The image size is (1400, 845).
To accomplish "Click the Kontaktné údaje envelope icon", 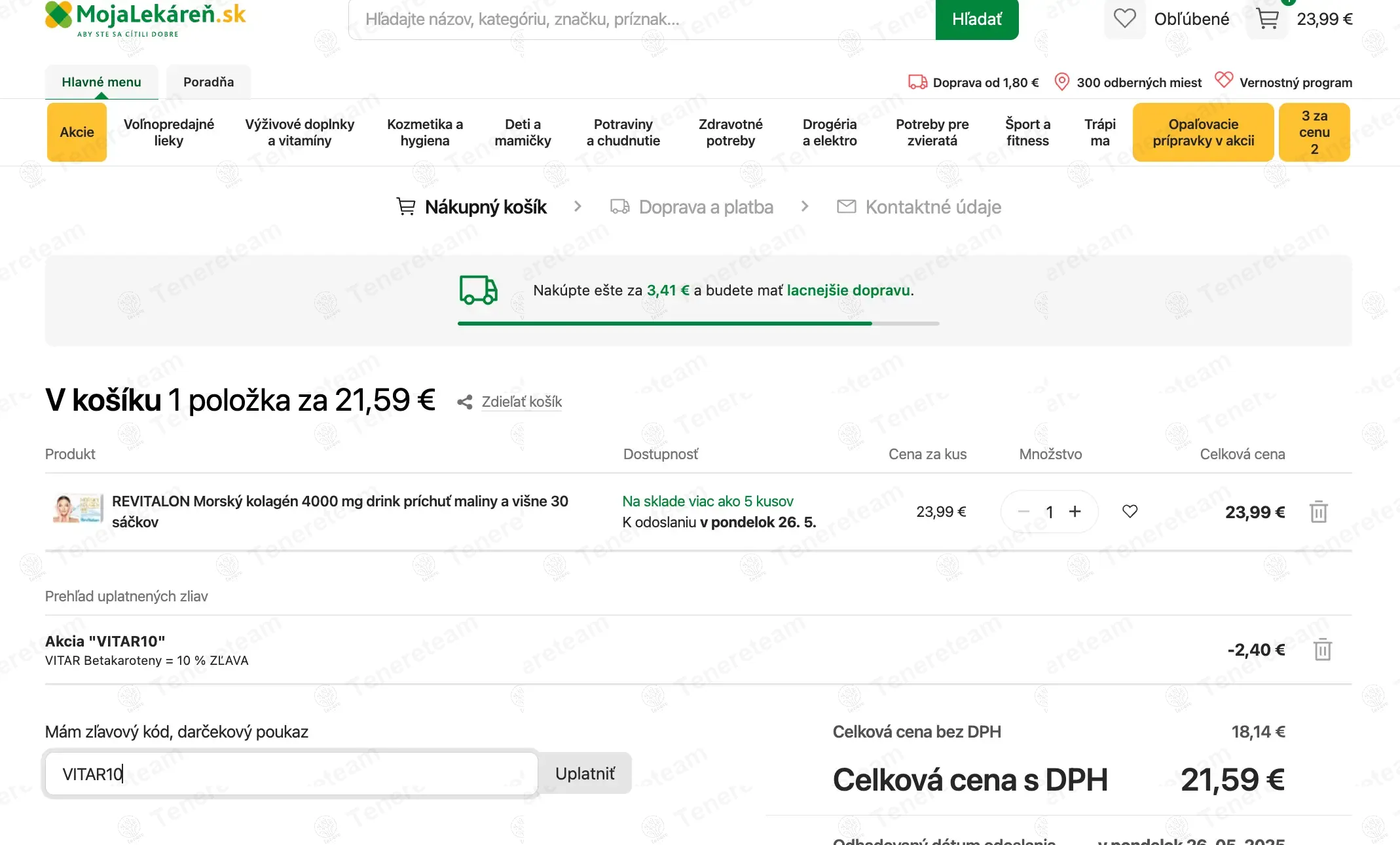I will pos(846,207).
